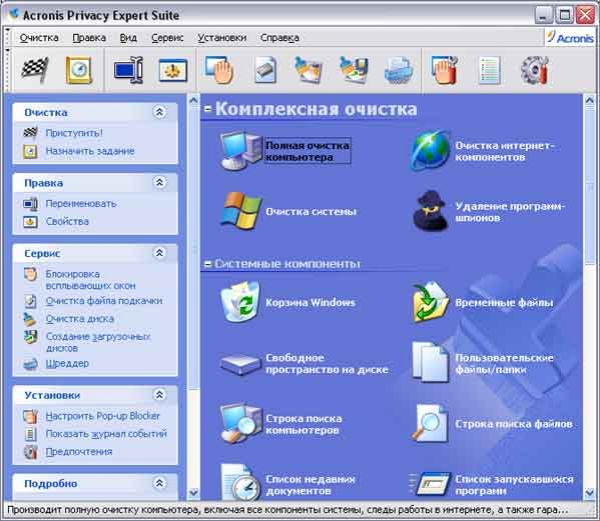Viewport: 600px width, 521px height.
Task: Click Блокировка всплывающих окон link
Action: 90,280
